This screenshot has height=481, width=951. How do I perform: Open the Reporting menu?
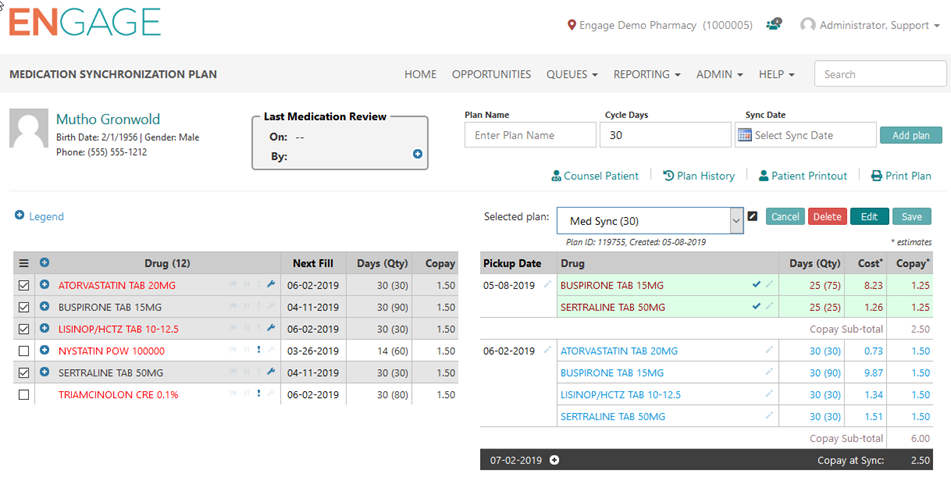(646, 74)
